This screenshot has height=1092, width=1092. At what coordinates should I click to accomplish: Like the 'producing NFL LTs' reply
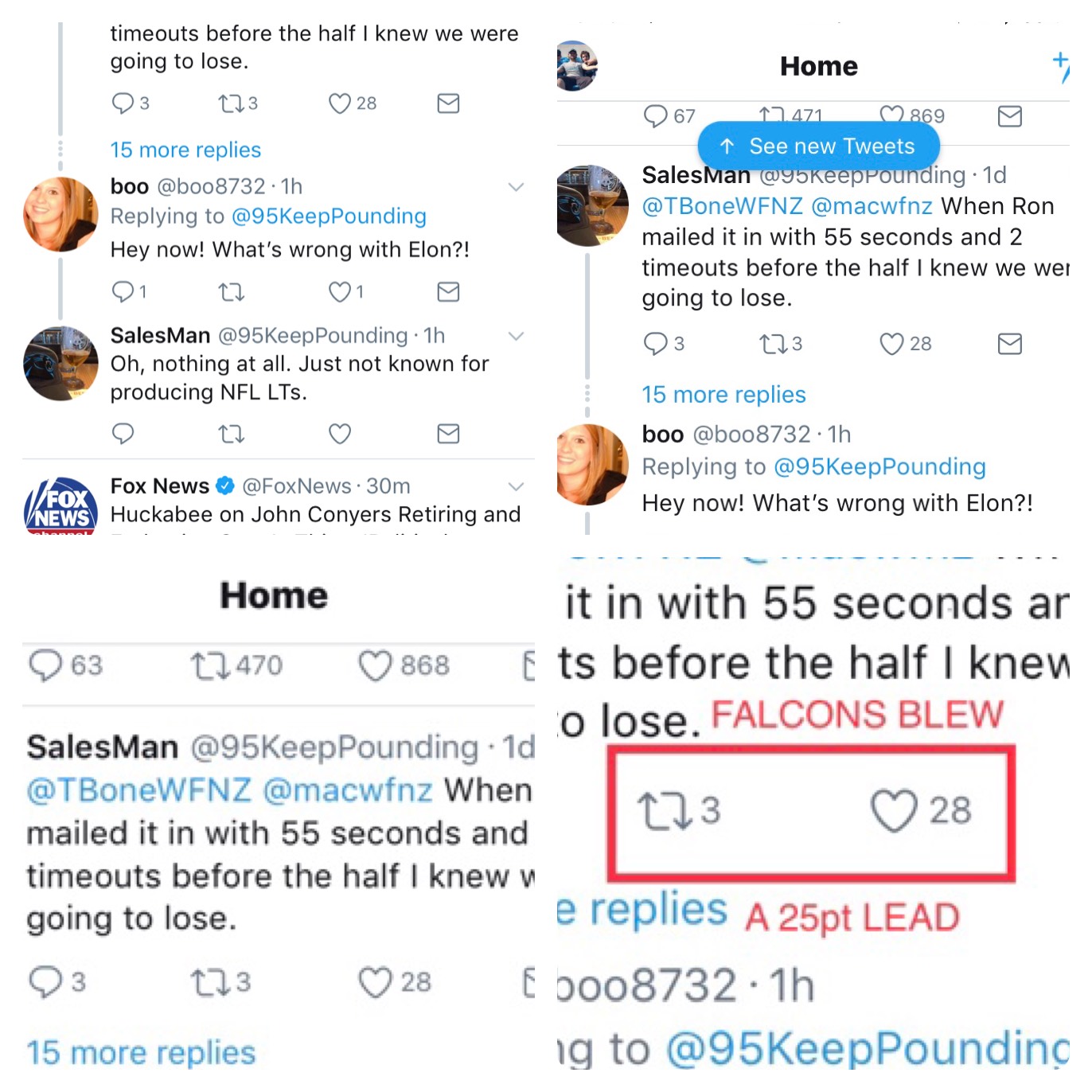(340, 434)
